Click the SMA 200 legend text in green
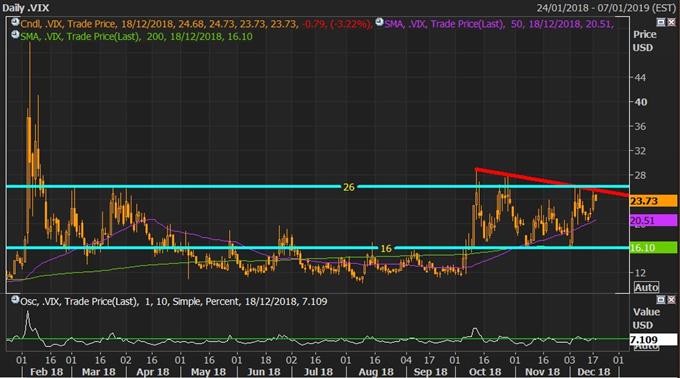Image resolution: width=680 pixels, height=378 pixels. click(136, 36)
